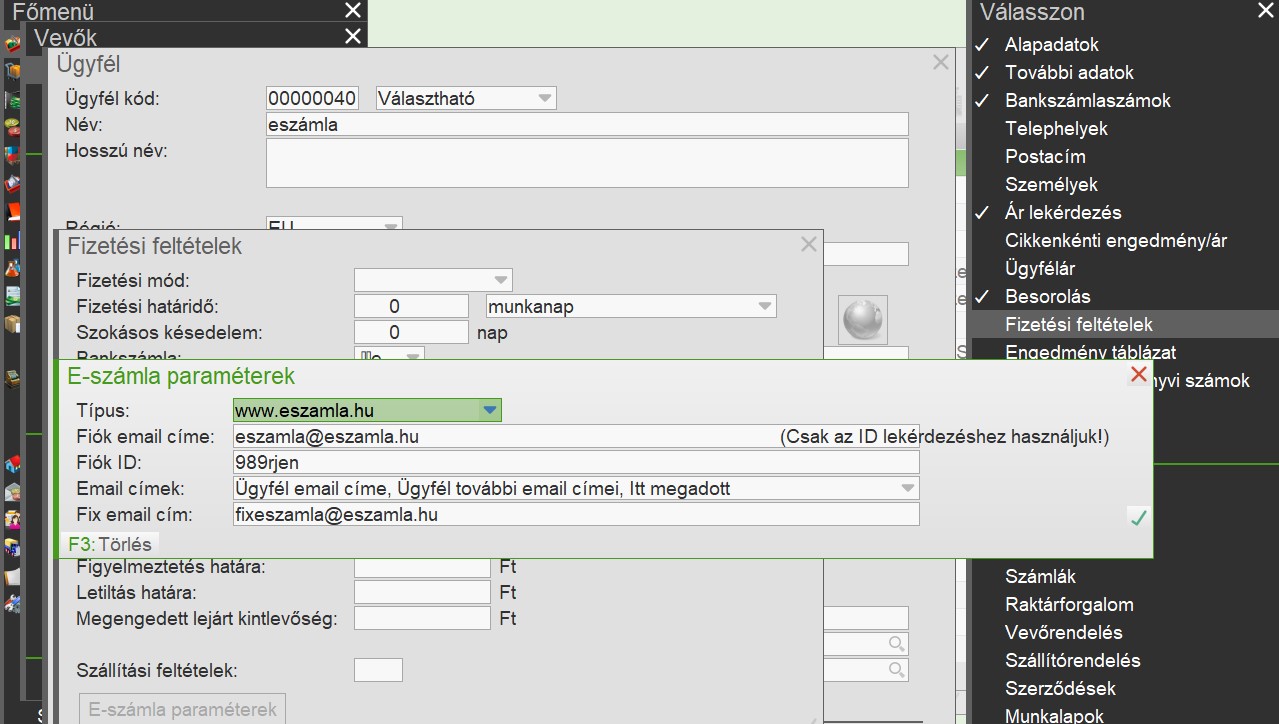Viewport: 1279px width, 724px height.
Task: Click the Fizetési határidő number field
Action: [411, 306]
